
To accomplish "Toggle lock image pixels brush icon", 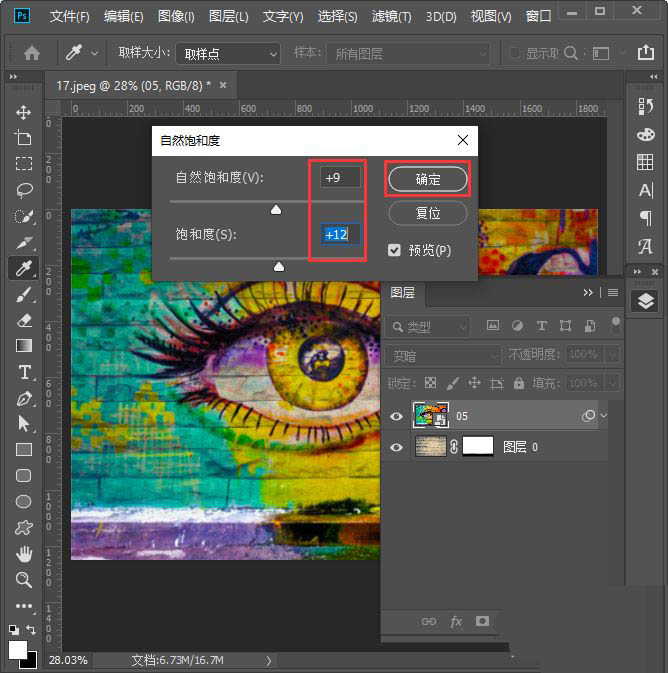I will (452, 383).
